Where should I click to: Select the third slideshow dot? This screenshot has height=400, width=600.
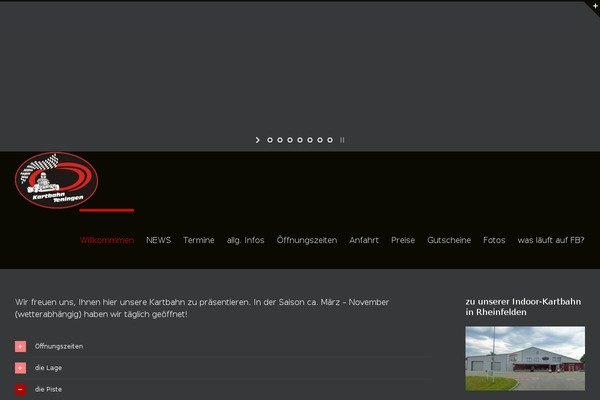click(290, 140)
